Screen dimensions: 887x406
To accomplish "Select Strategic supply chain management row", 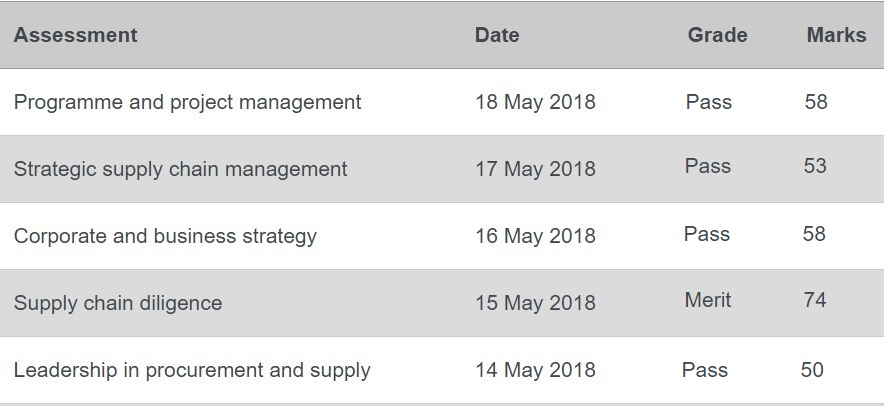I will click(x=441, y=169).
